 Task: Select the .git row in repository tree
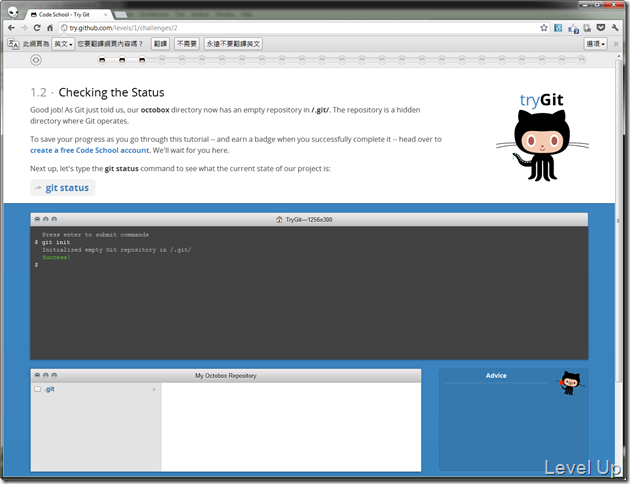pos(96,389)
